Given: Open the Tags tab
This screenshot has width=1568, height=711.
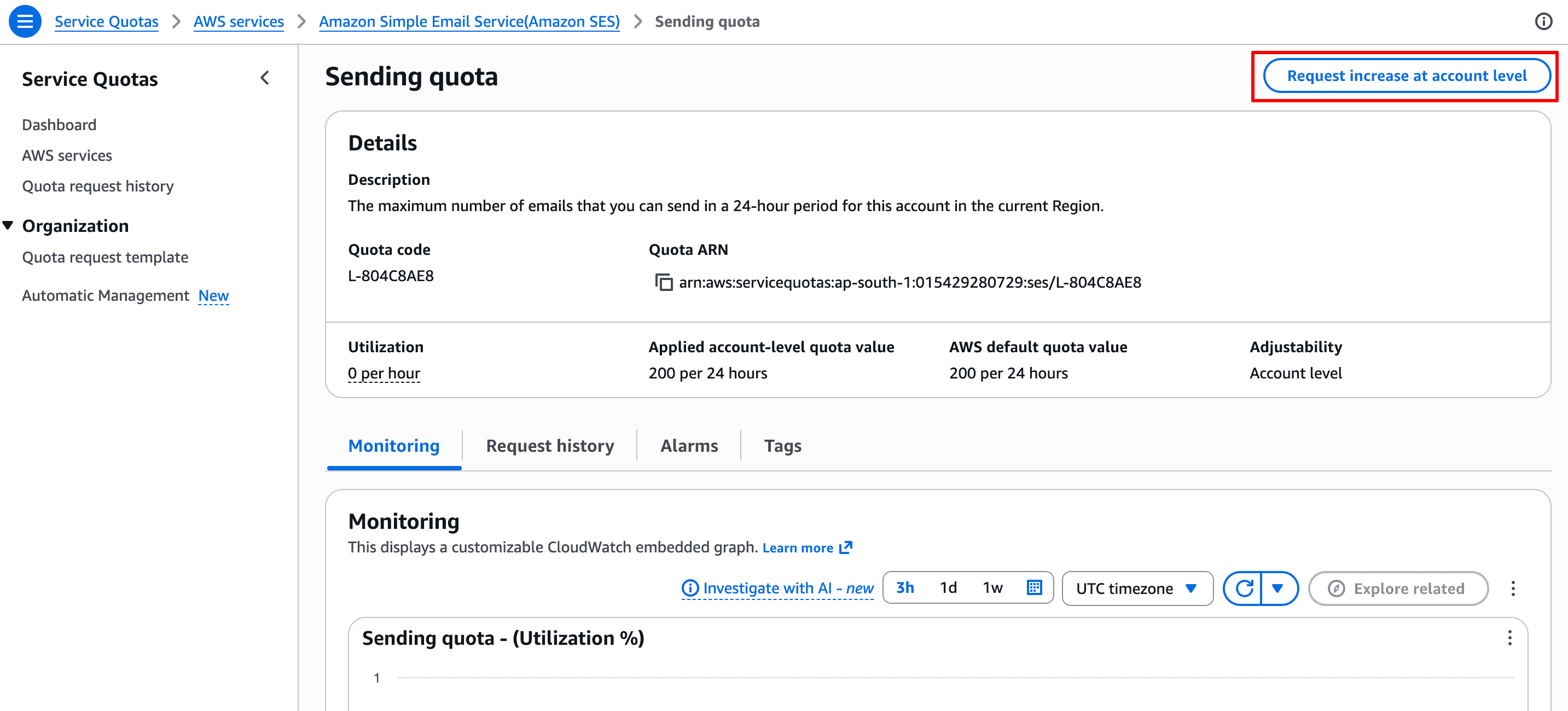Looking at the screenshot, I should pos(783,446).
